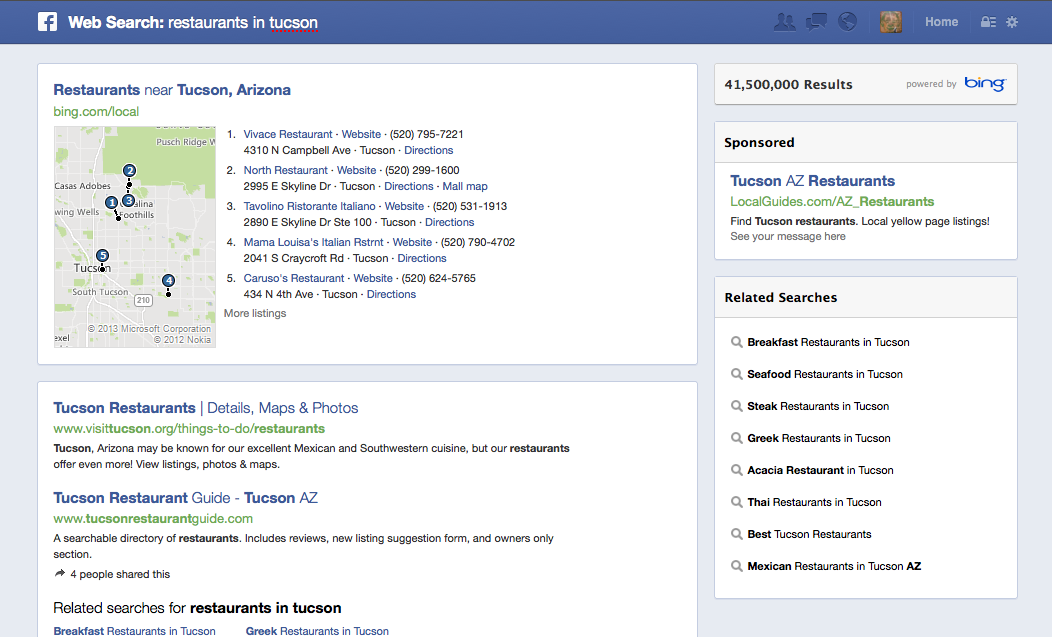Visit Website link for Mama Louisa's
Viewport: 1052px width, 637px height.
click(412, 242)
